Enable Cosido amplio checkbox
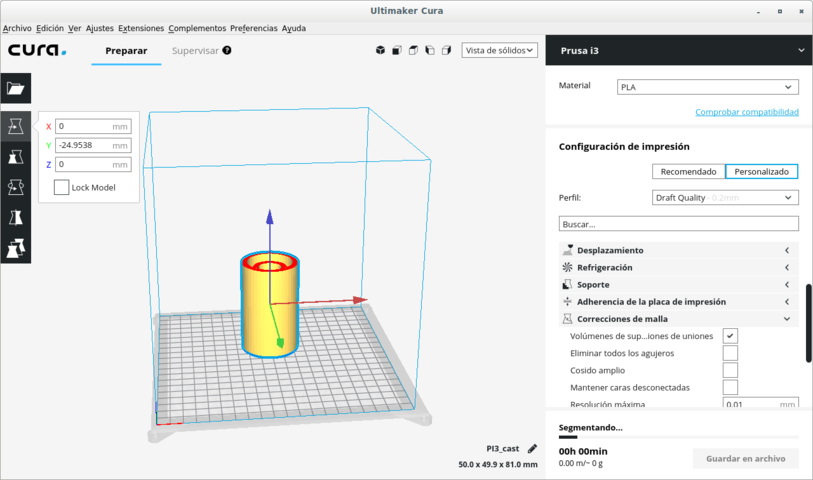 pyautogui.click(x=730, y=370)
